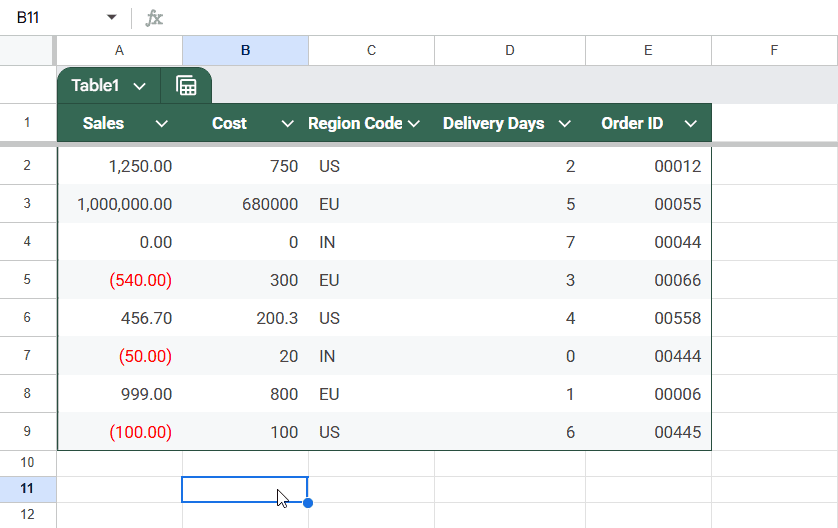Select Order ID cell 00444
The height and width of the screenshot is (528, 838).
click(648, 356)
